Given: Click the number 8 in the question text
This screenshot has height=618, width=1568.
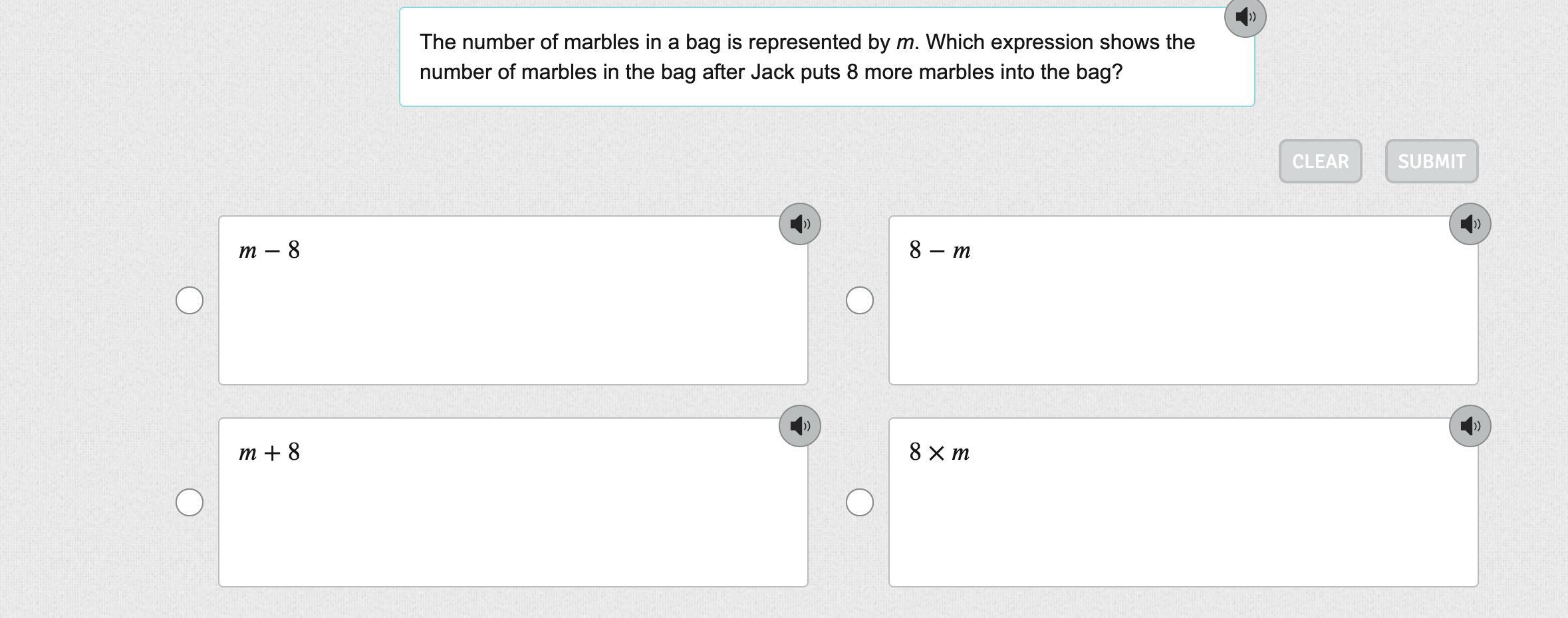Looking at the screenshot, I should tap(852, 72).
